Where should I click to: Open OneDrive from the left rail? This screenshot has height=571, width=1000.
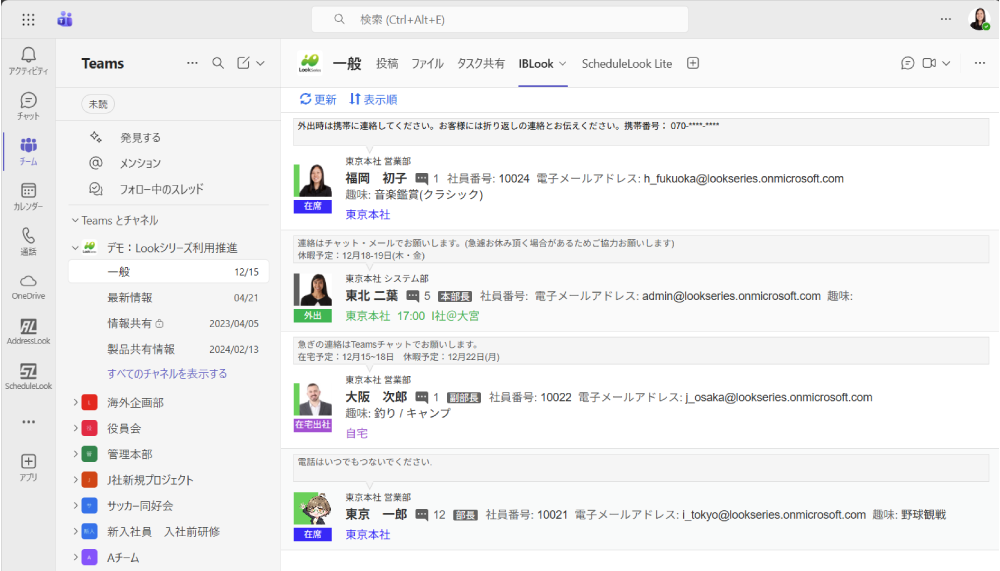click(28, 286)
